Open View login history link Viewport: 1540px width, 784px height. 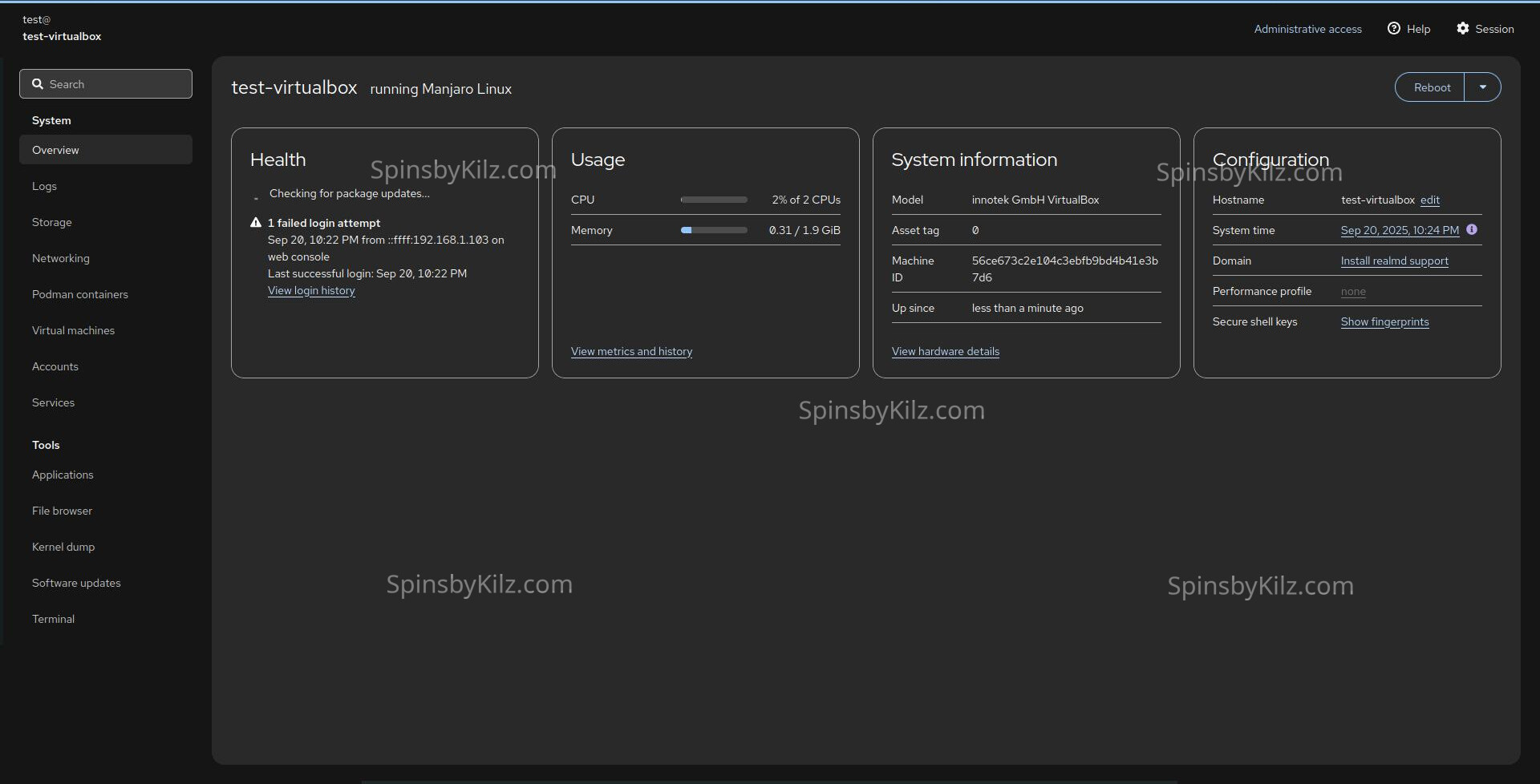click(x=311, y=290)
